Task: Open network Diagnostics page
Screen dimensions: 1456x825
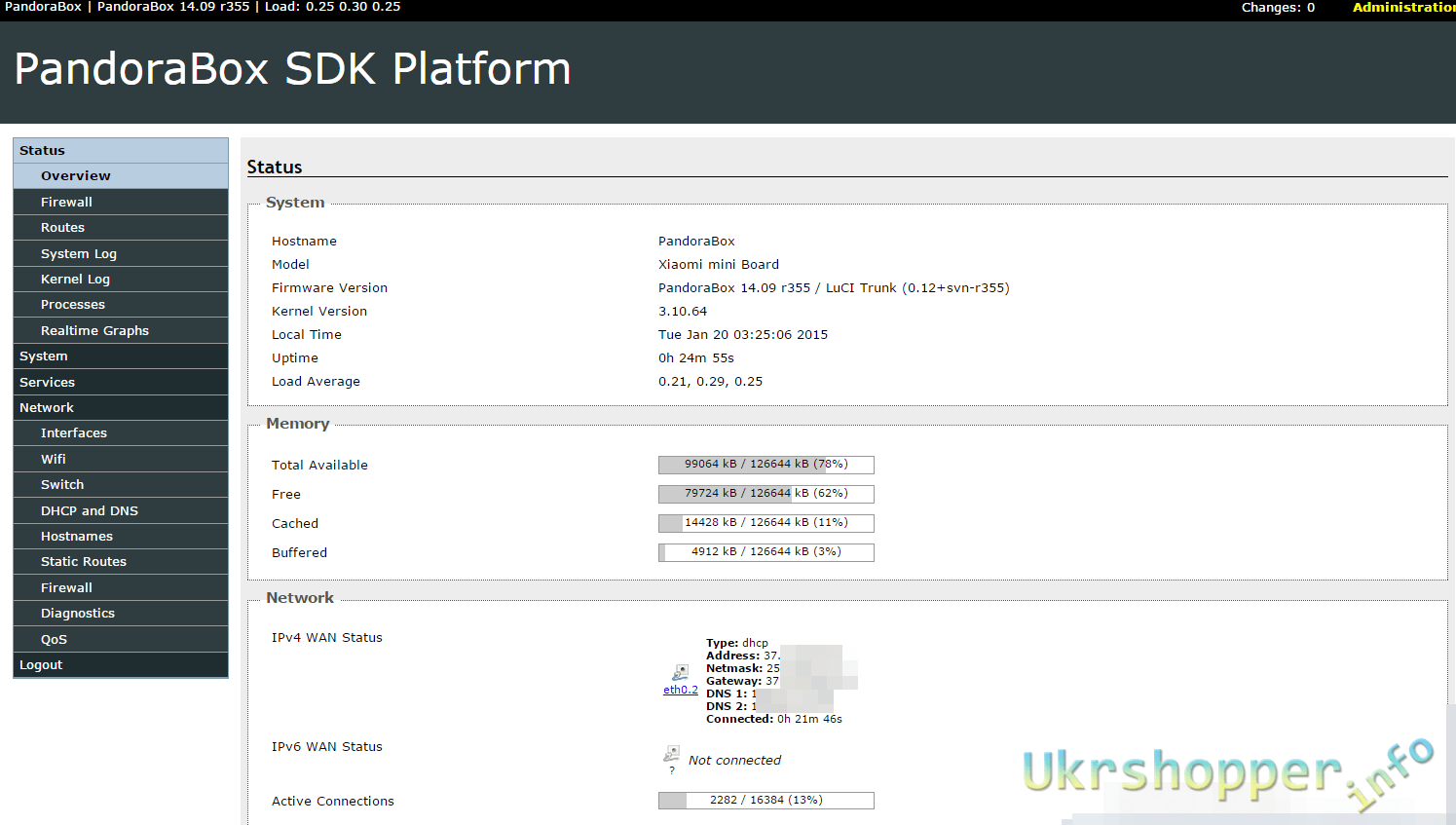Action: (x=121, y=614)
